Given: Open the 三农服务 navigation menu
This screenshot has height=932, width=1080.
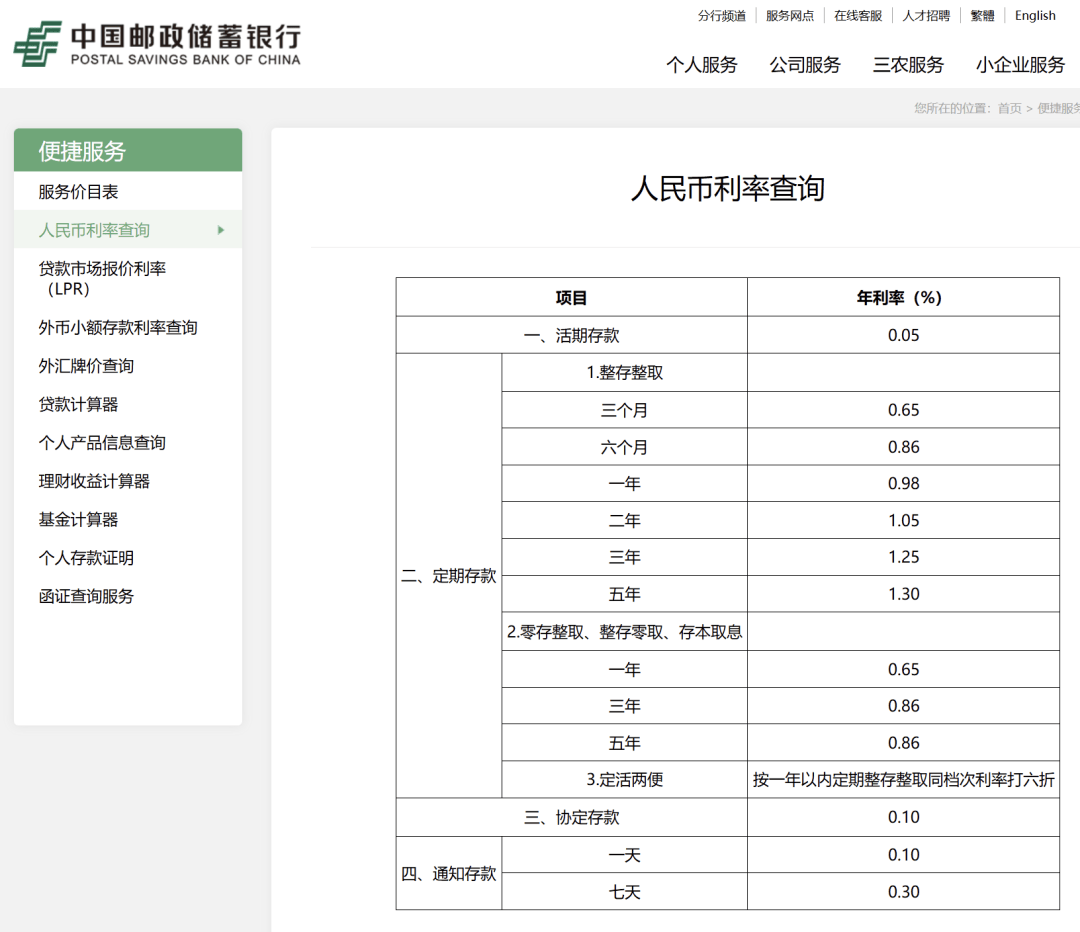Looking at the screenshot, I should (907, 64).
